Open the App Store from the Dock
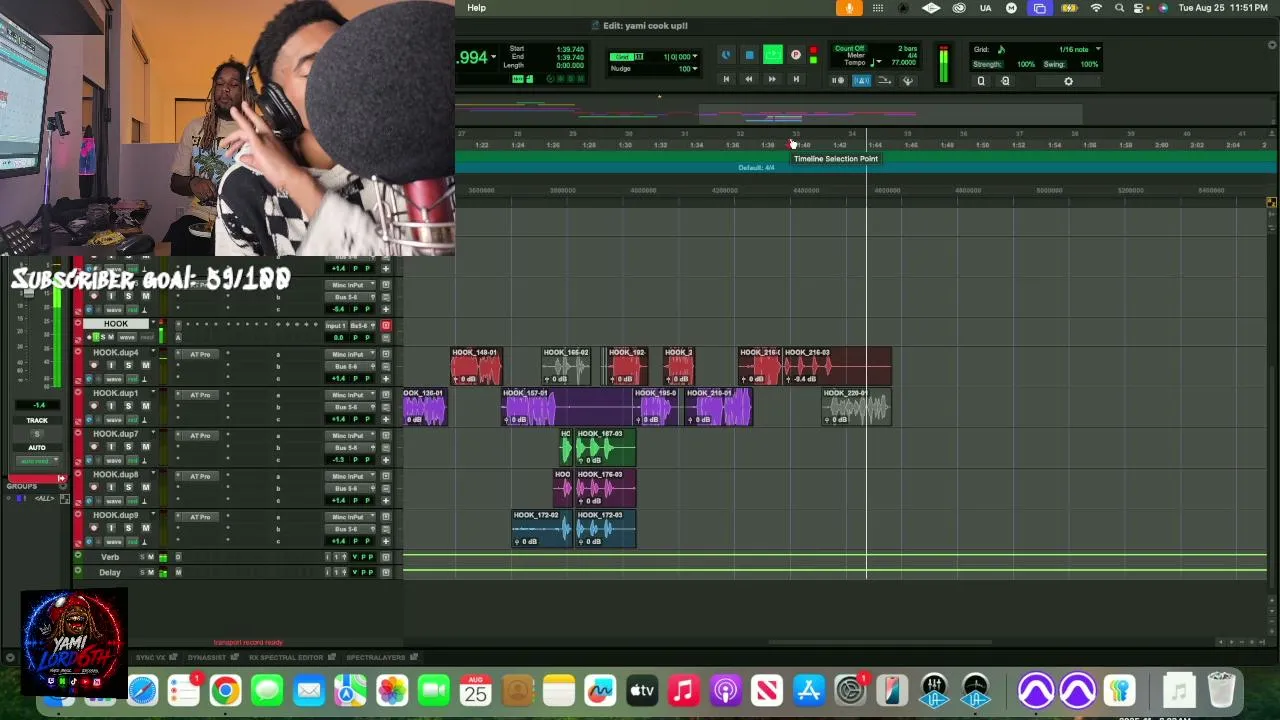This screenshot has width=1280, height=720. coord(808,690)
